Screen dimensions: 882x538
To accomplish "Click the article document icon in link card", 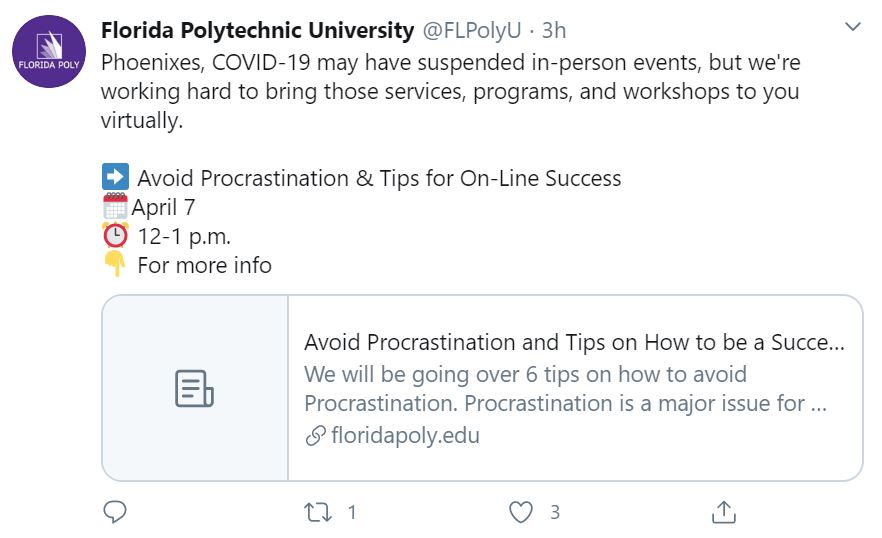I will (x=194, y=388).
